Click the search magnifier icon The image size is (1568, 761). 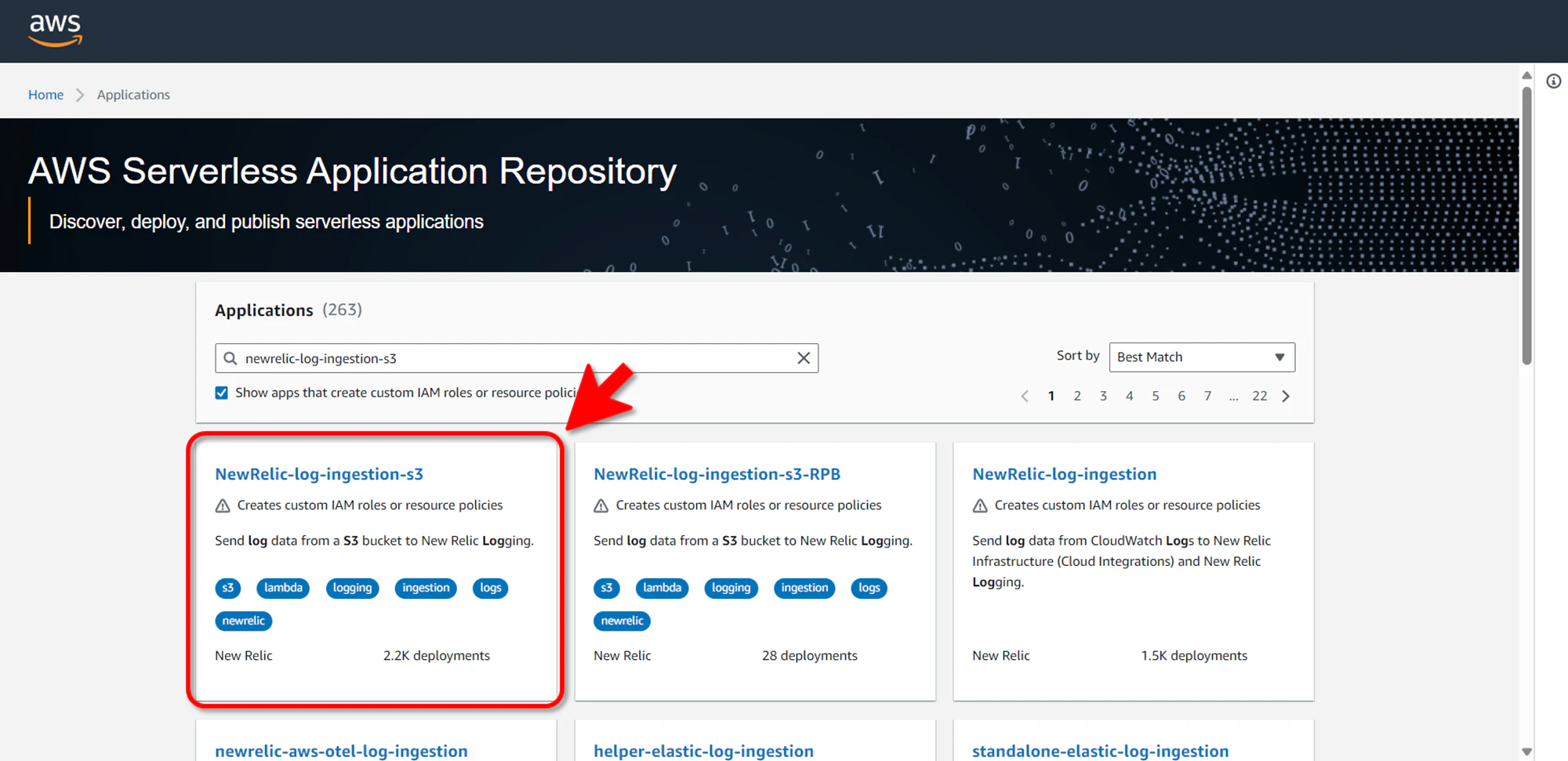230,358
